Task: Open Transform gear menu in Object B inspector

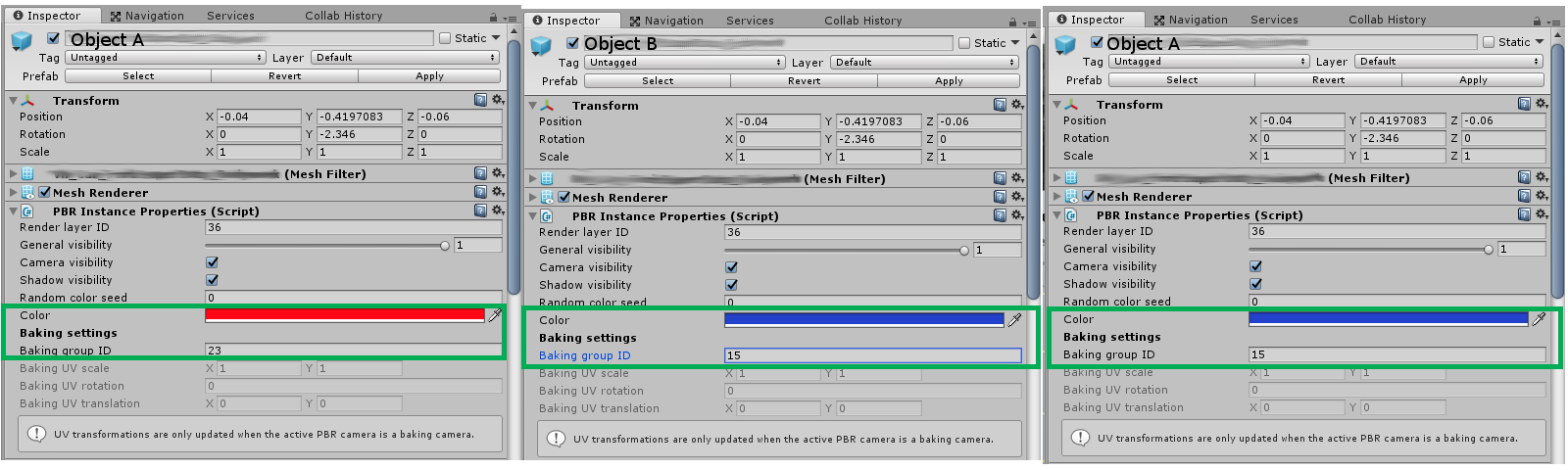Action: [1017, 105]
